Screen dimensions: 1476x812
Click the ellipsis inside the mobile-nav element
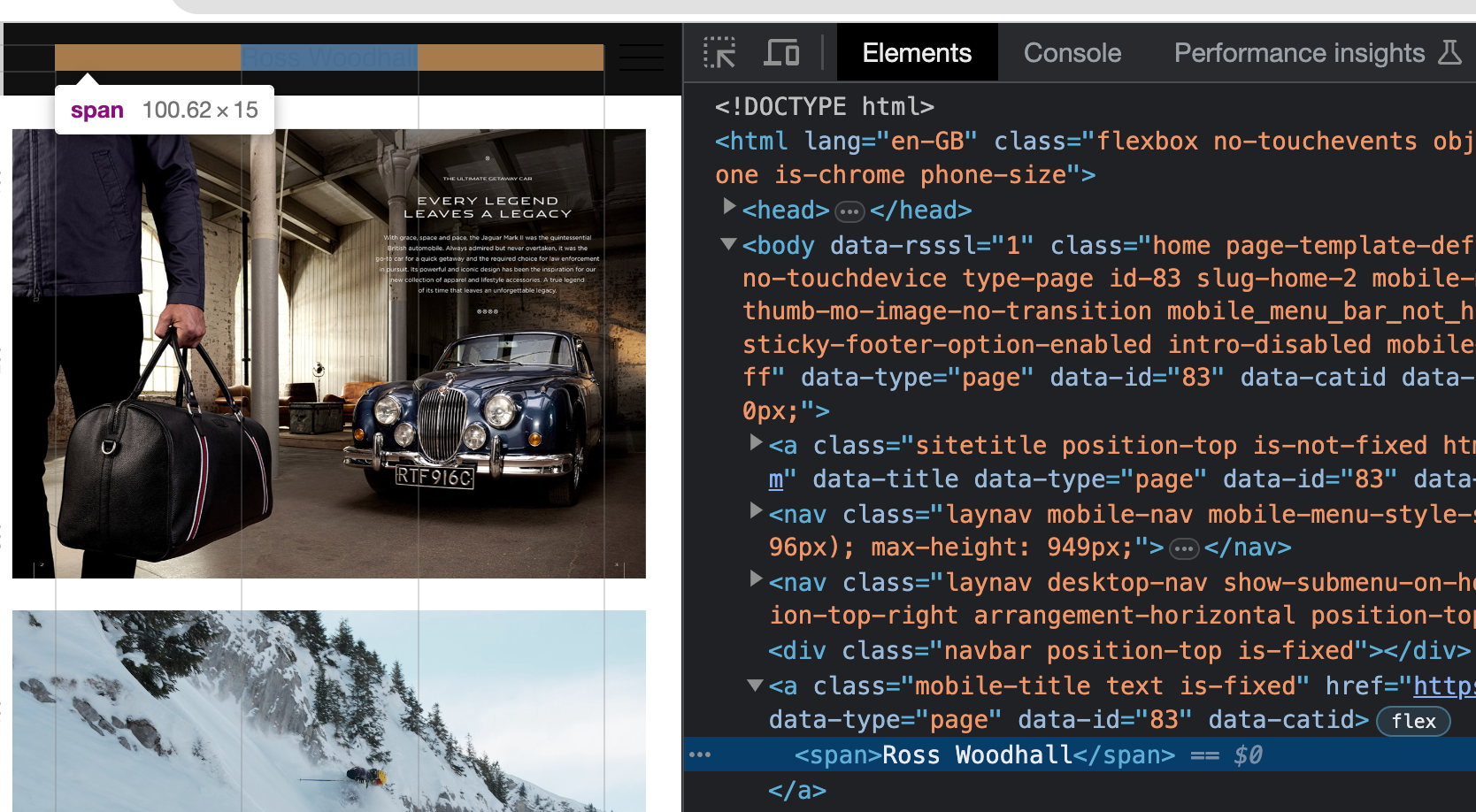click(x=1183, y=548)
